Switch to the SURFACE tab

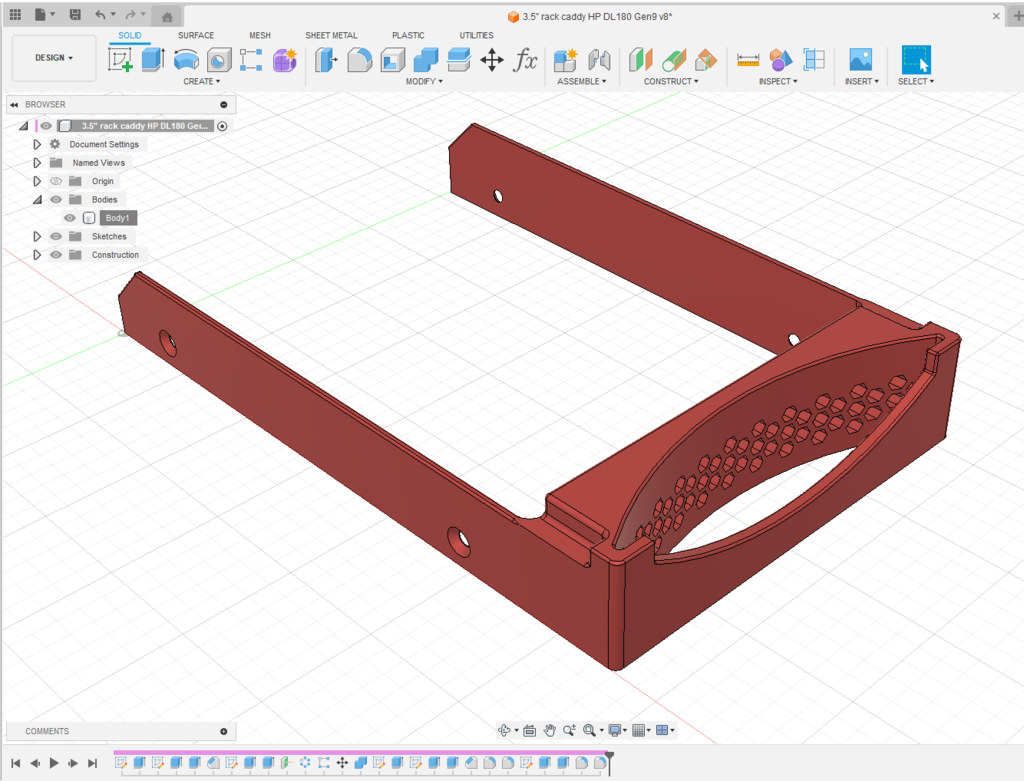pos(196,35)
